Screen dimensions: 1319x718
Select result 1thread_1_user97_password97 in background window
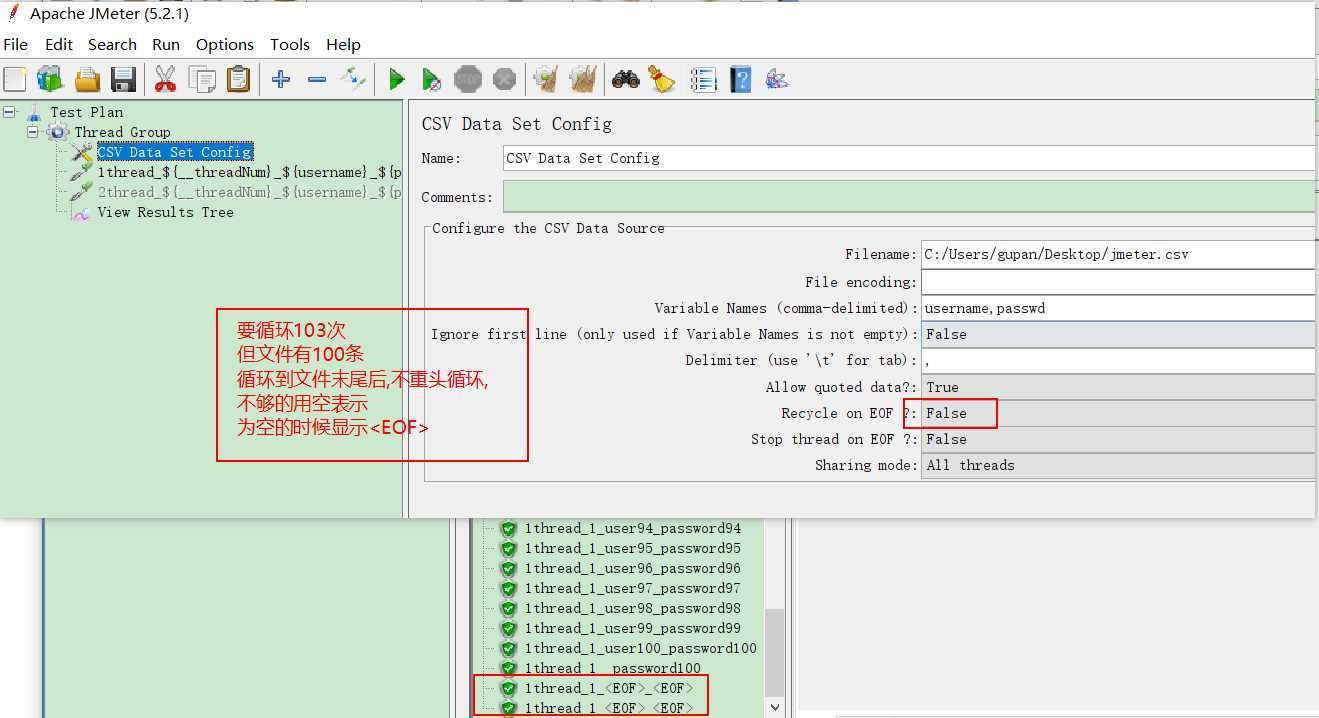click(x=632, y=588)
